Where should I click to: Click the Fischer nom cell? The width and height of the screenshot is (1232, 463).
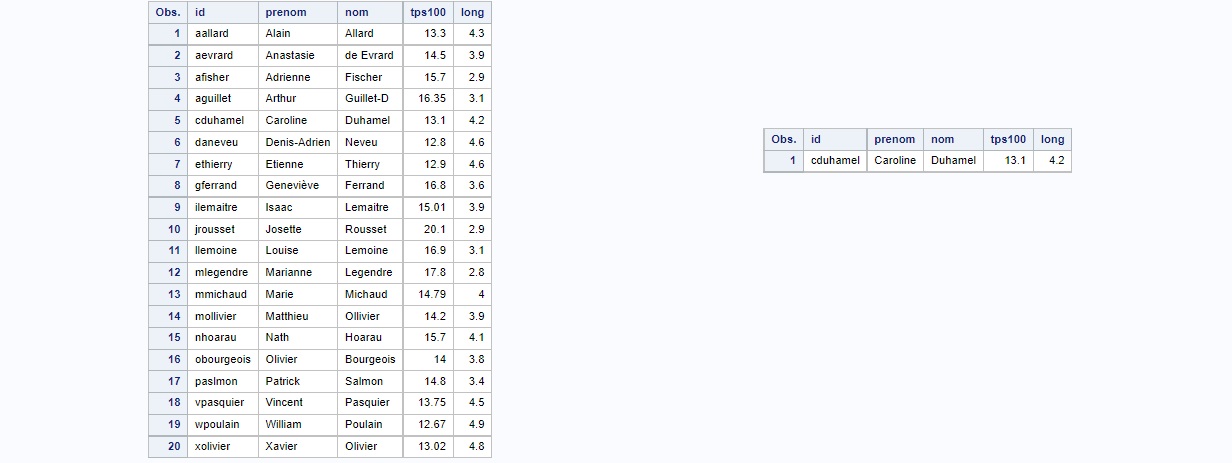point(362,77)
